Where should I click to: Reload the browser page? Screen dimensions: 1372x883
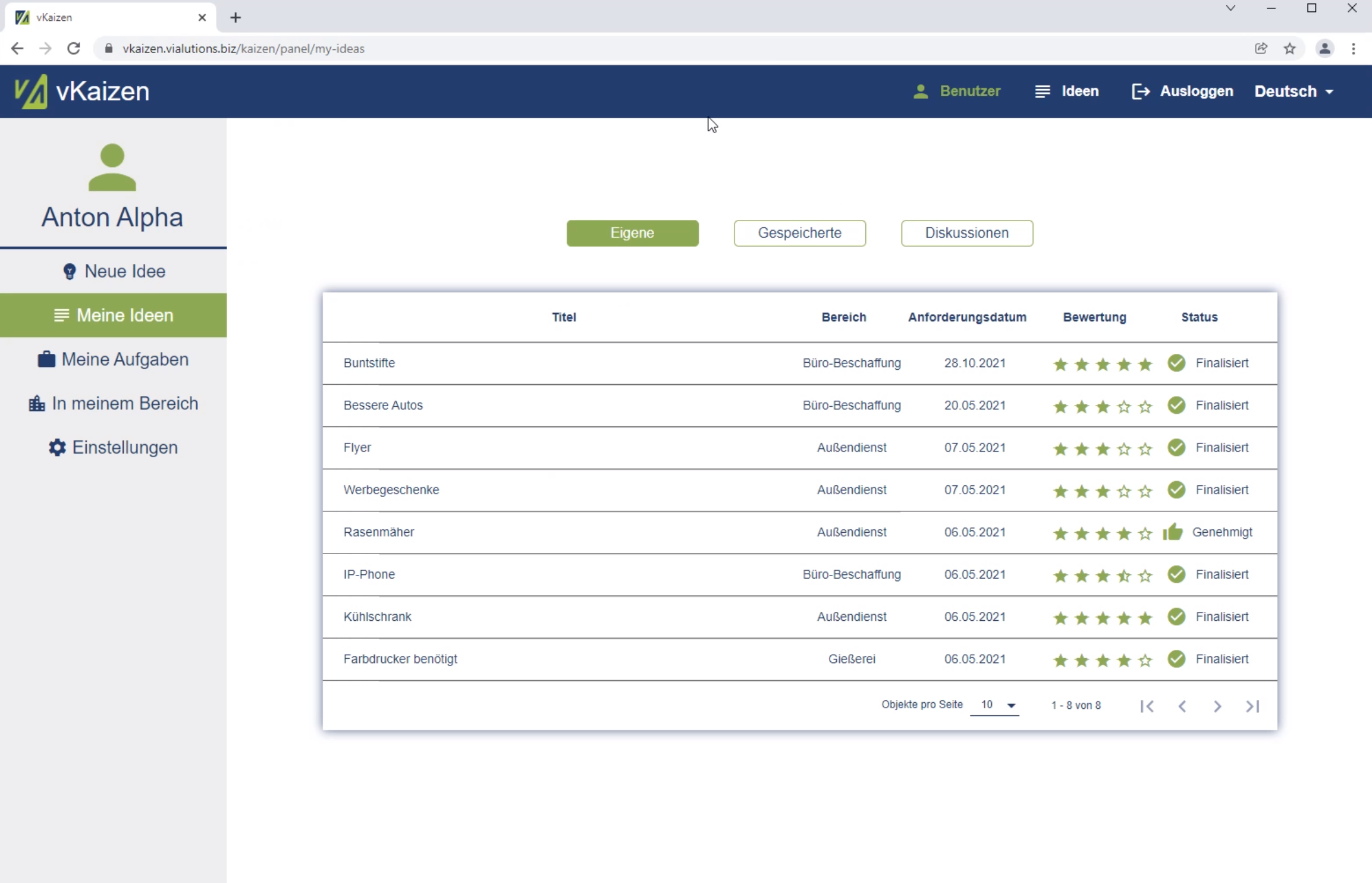74,49
